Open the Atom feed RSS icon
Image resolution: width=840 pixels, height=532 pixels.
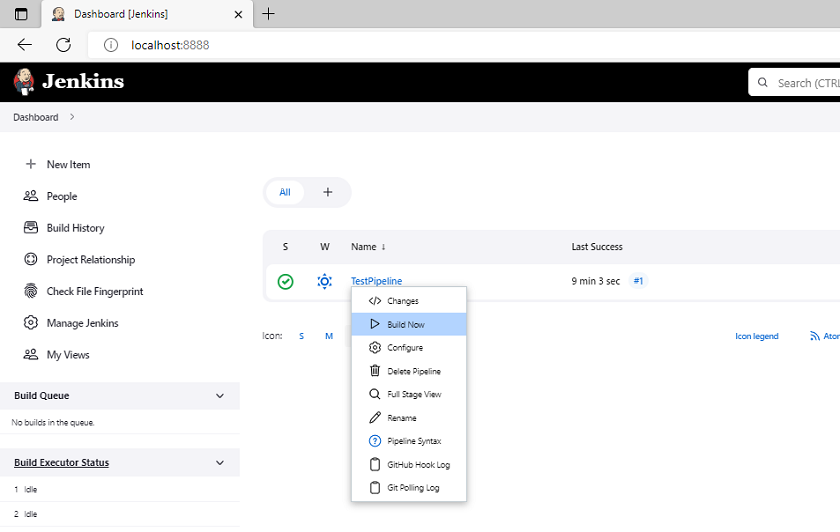(x=815, y=336)
